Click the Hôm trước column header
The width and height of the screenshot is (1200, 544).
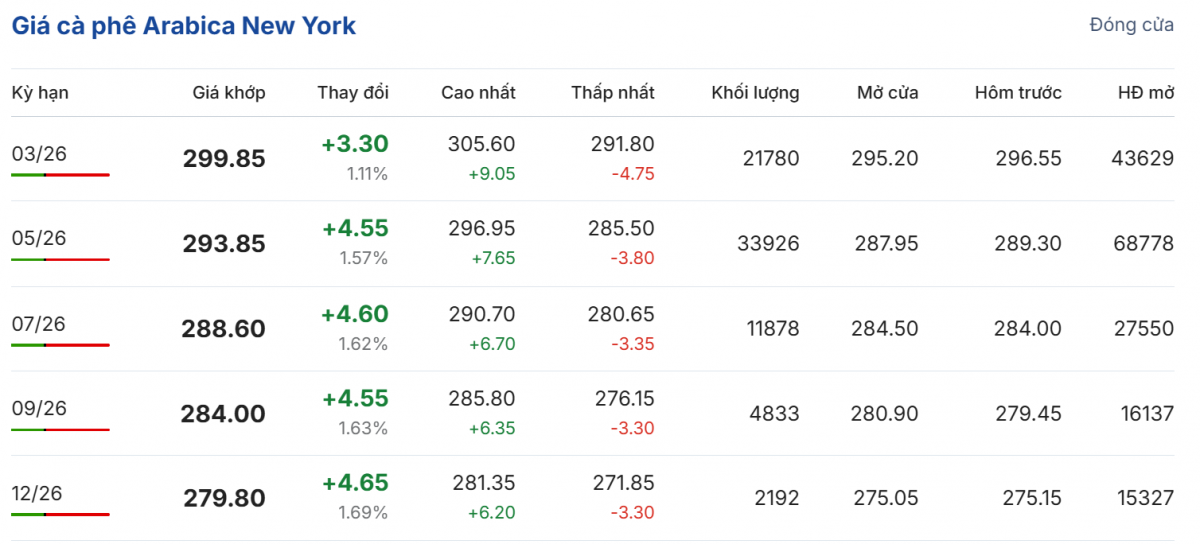tap(1018, 93)
